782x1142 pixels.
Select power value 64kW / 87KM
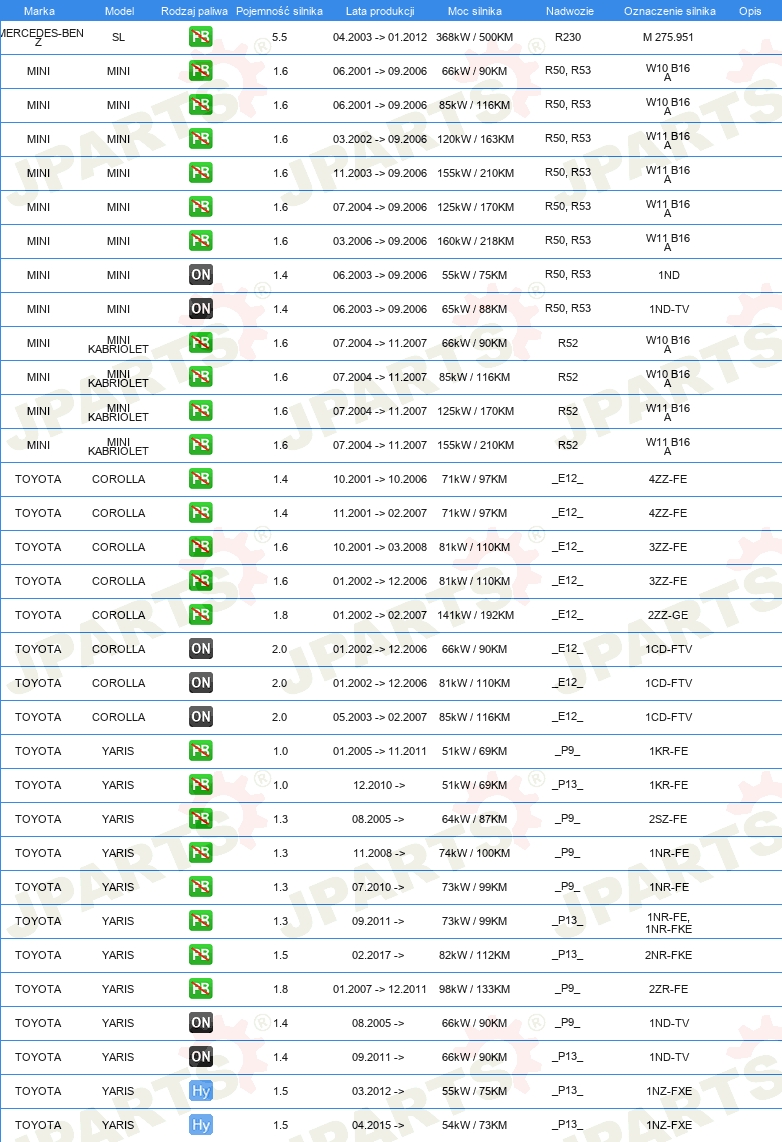(475, 819)
